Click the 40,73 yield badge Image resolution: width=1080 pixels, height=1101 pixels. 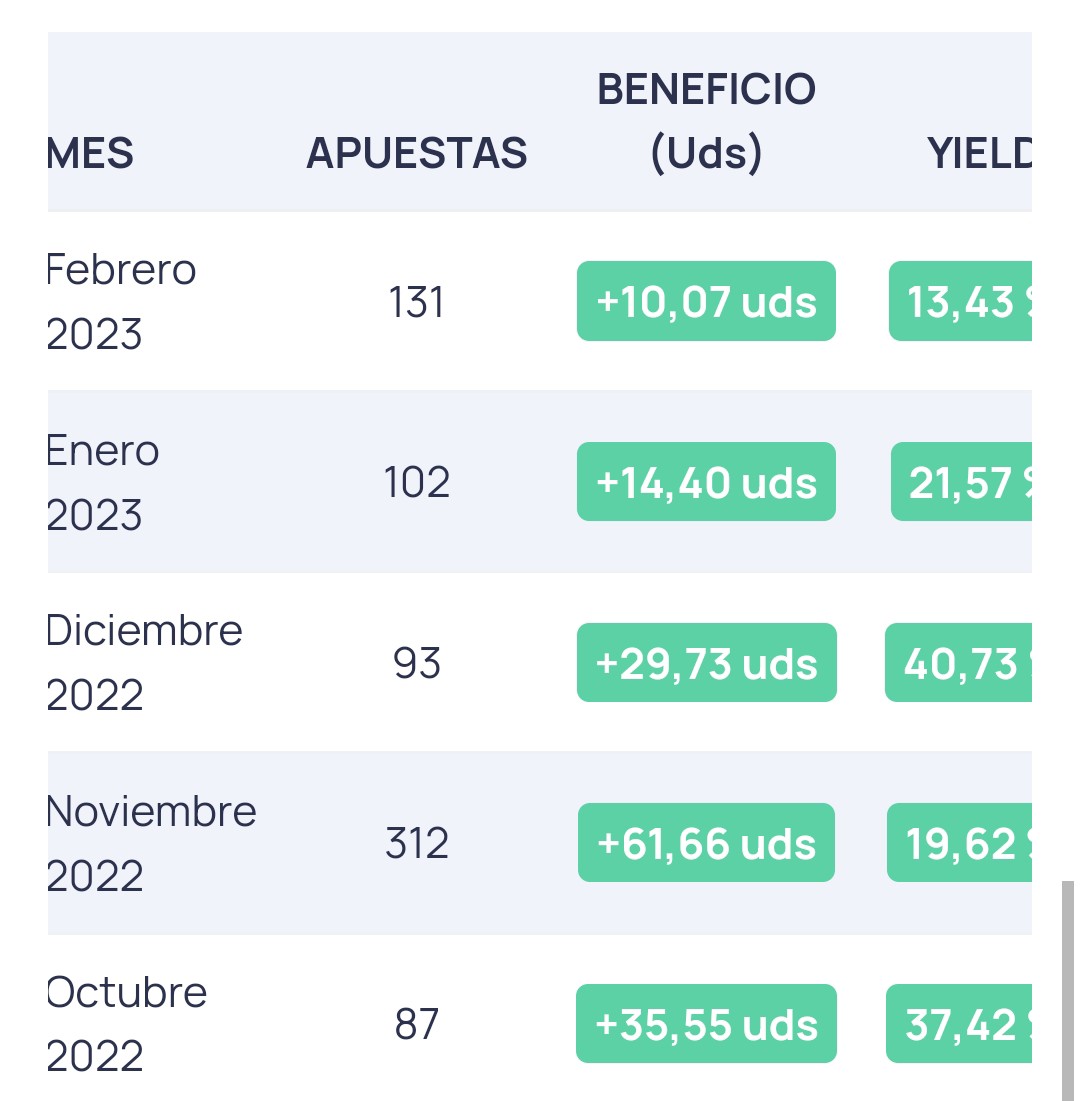pyautogui.click(x=959, y=662)
